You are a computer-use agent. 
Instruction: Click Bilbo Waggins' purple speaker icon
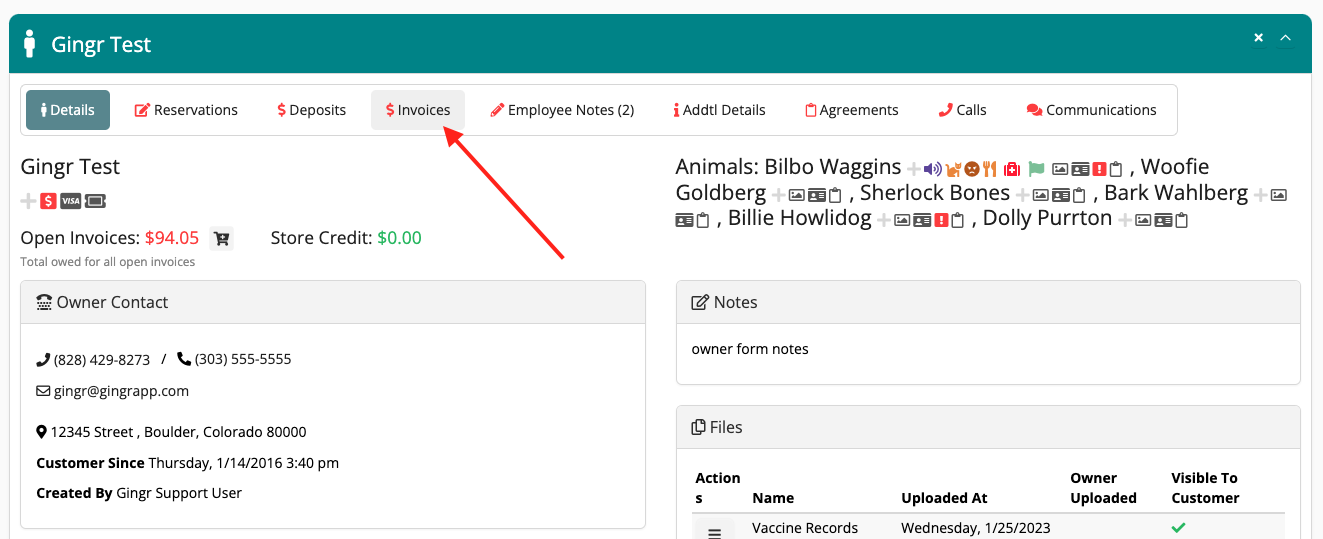933,169
